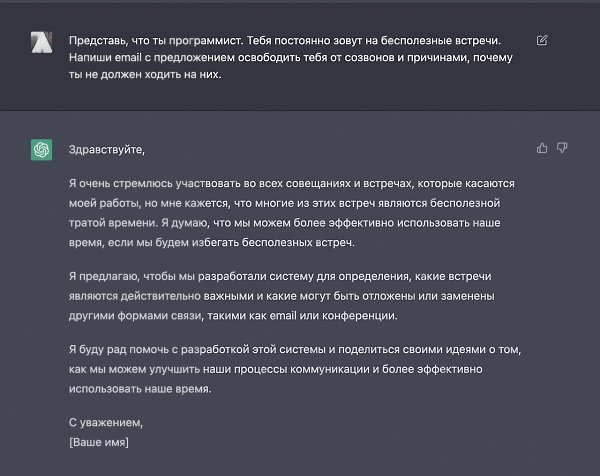Image resolution: width=600 pixels, height=476 pixels.
Task: Like the response with thumbs up
Action: (x=542, y=148)
